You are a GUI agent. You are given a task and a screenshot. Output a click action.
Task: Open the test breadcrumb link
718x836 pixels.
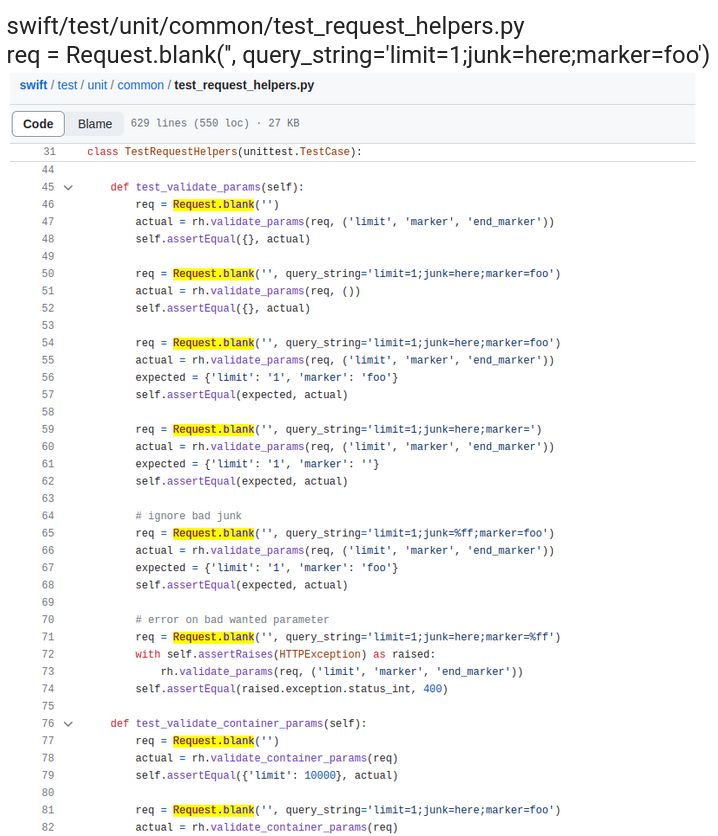pyautogui.click(x=67, y=85)
